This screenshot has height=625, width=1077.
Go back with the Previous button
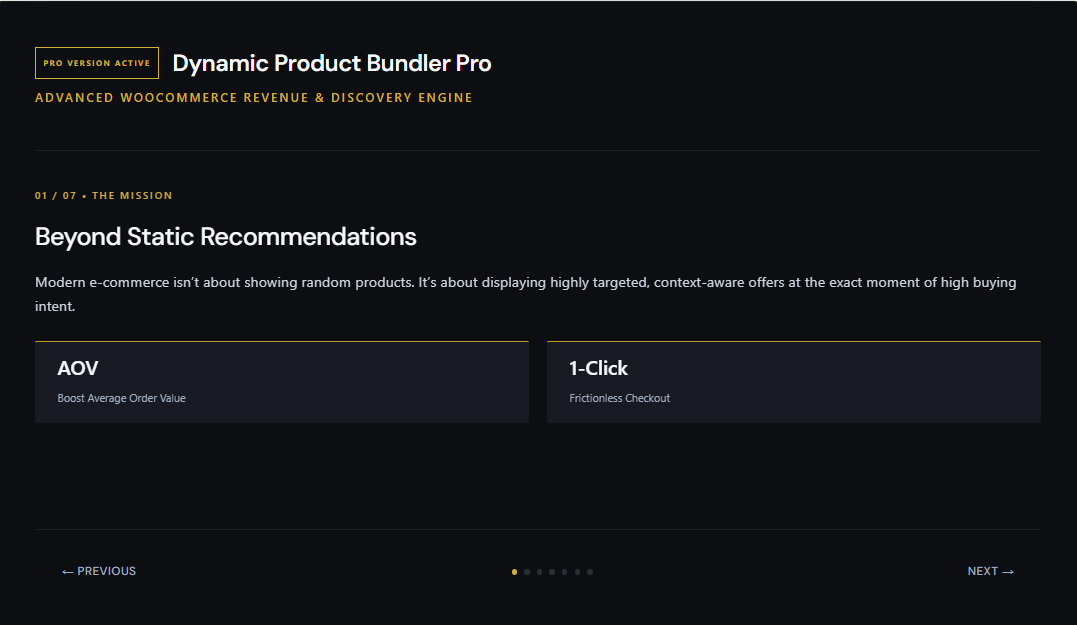[99, 571]
